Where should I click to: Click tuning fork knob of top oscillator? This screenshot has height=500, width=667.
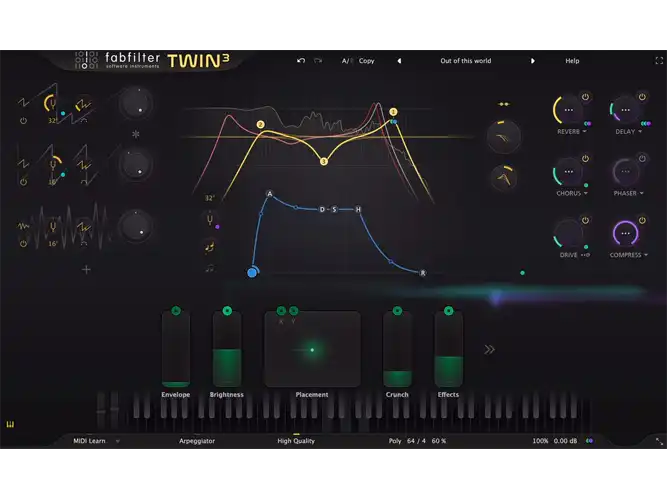(x=51, y=104)
